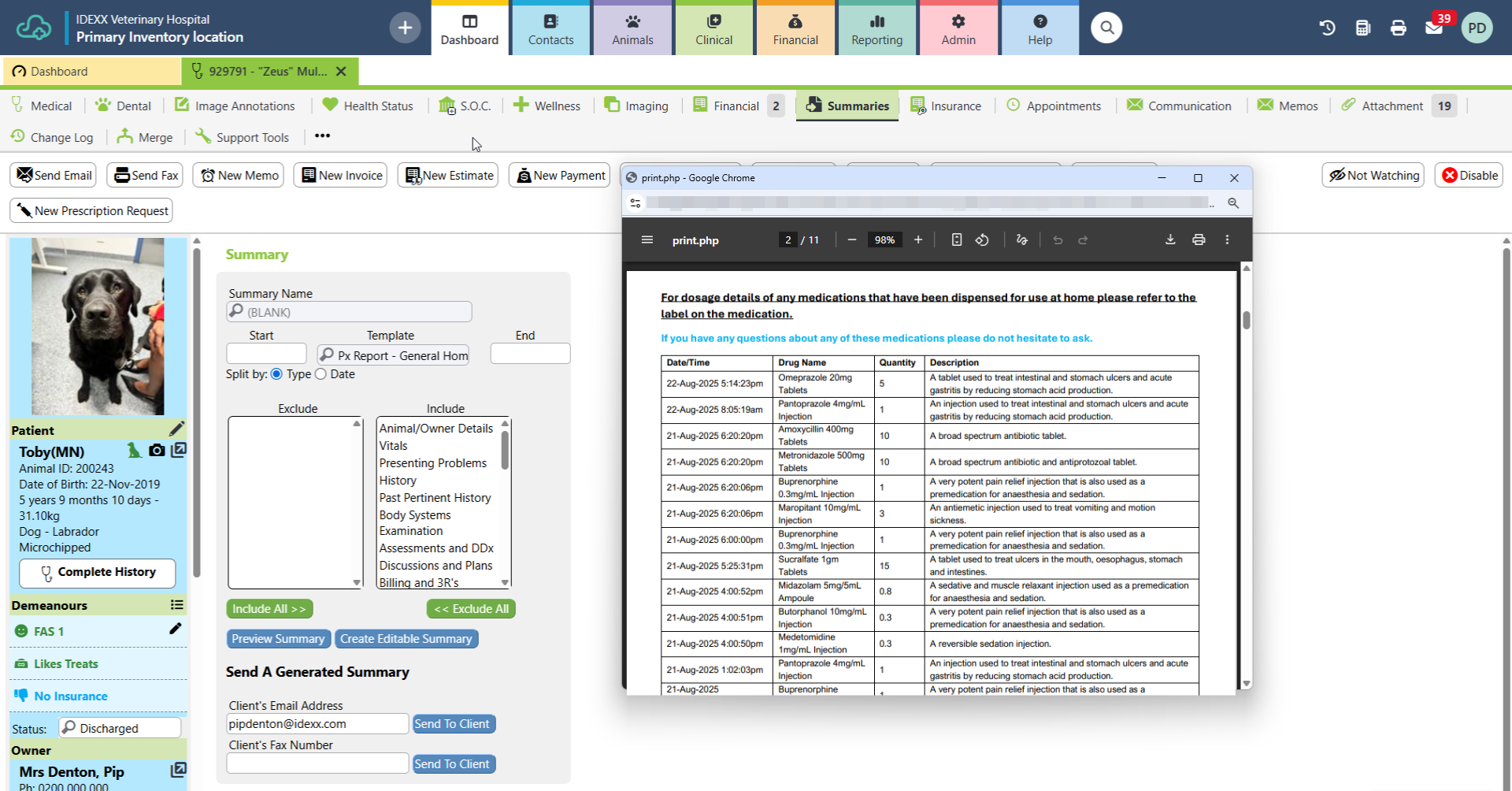Open the Insurance patient tab
Screen dimensions: 1512x791
point(946,106)
